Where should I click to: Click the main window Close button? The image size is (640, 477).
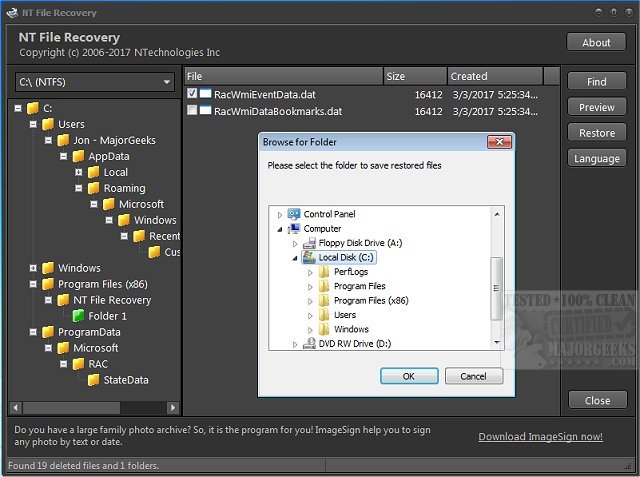(597, 400)
